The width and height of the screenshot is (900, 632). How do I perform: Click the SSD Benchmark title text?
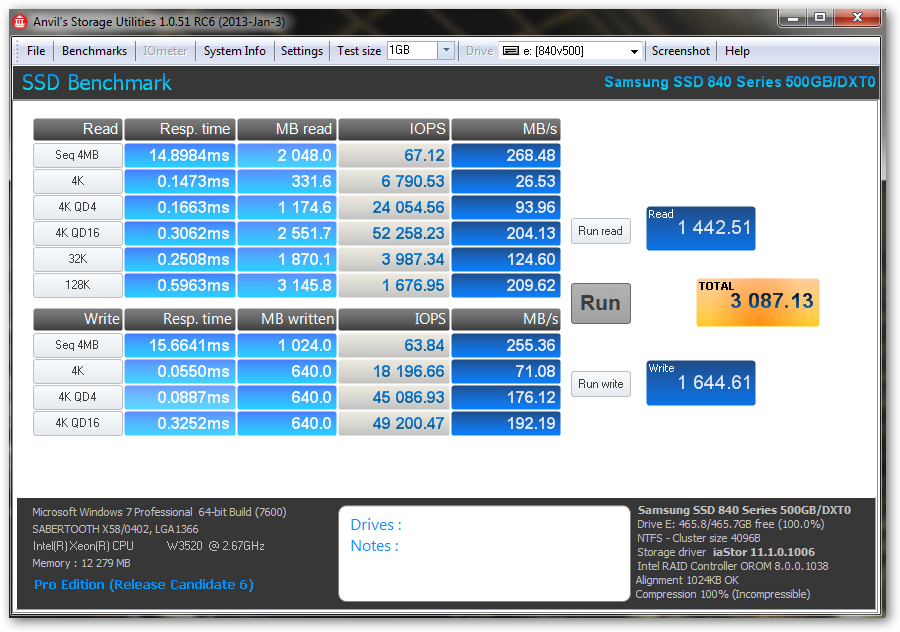(96, 83)
